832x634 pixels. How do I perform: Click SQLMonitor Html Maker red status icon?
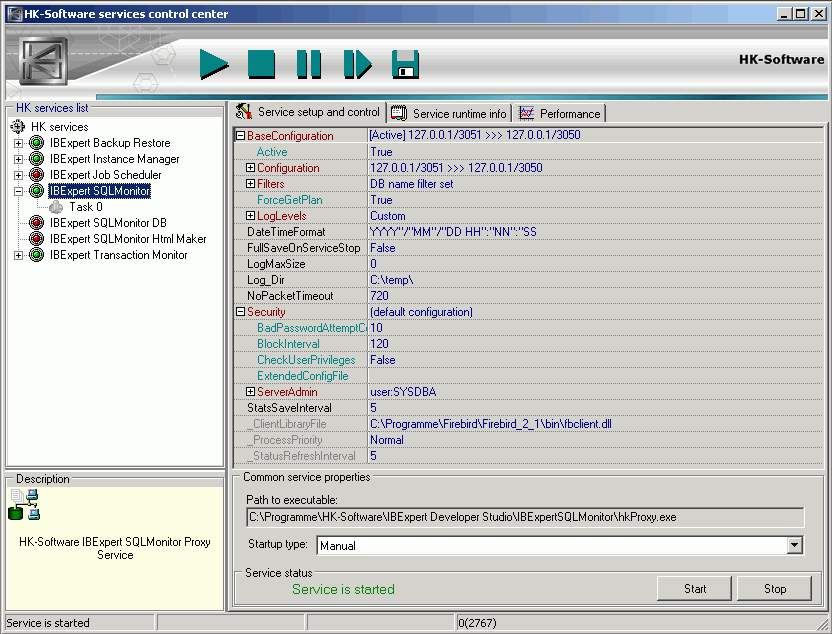click(x=36, y=239)
